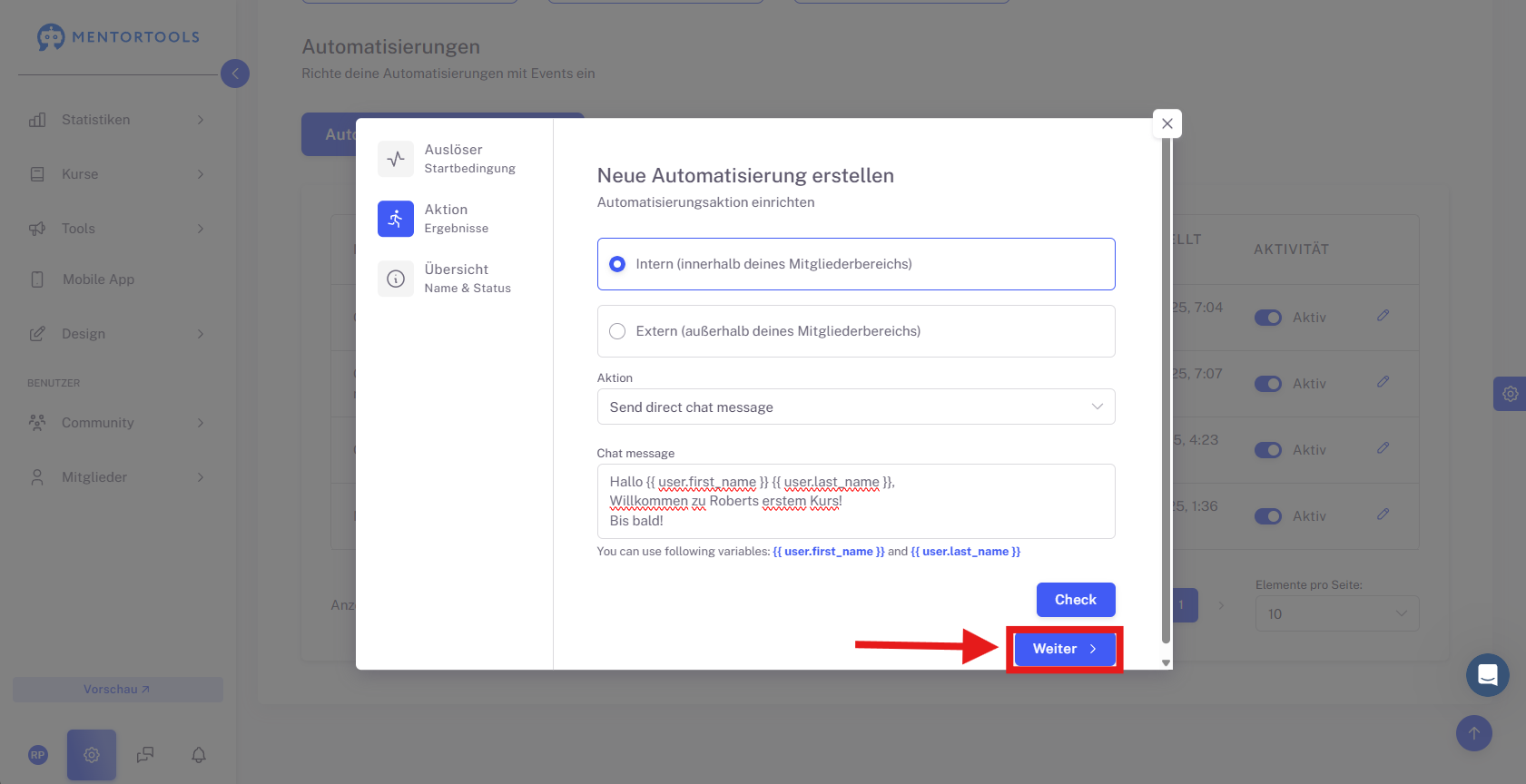Click the Weiter button

point(1065,649)
